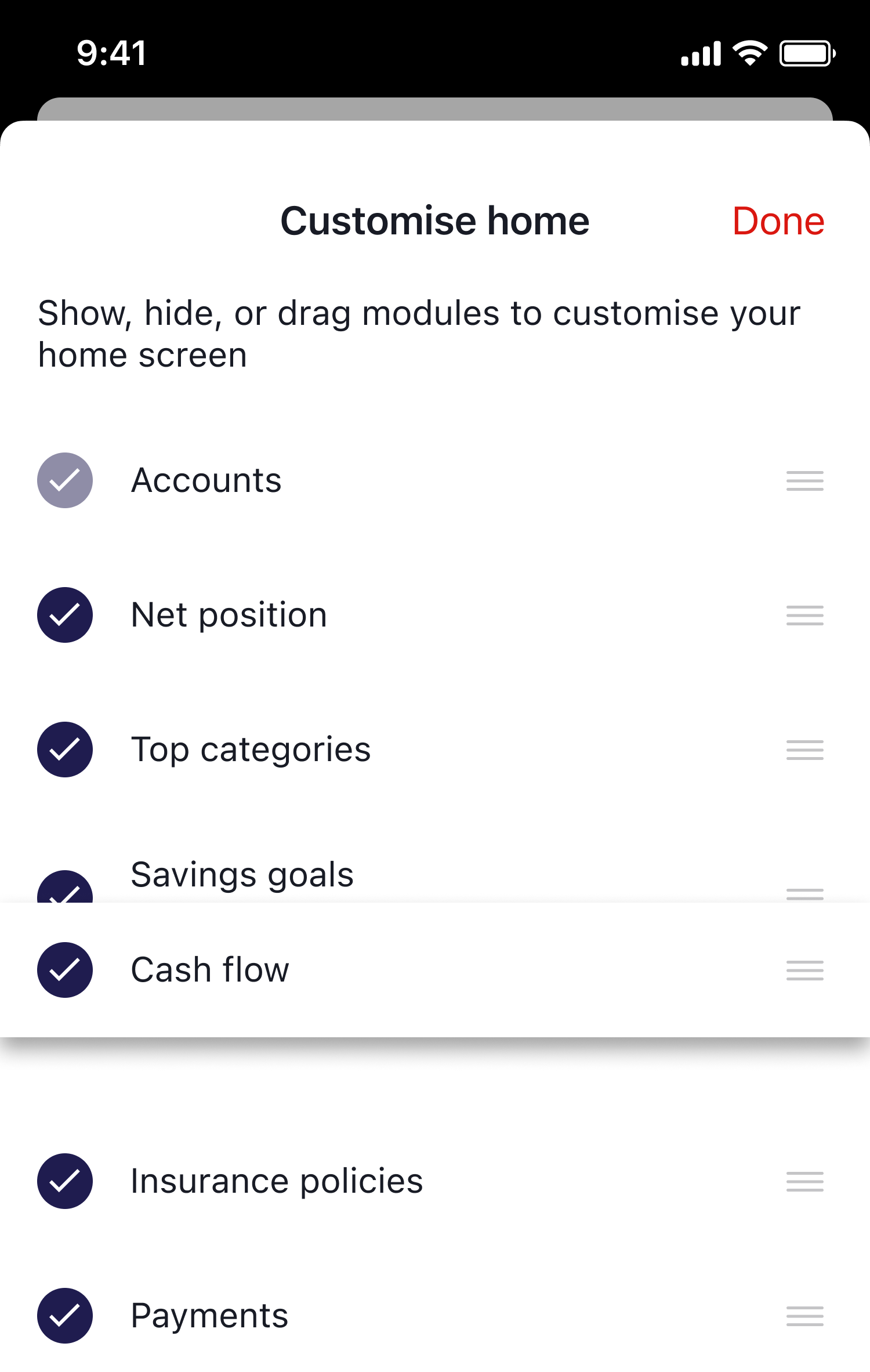Tap the Cash flow module label
The image size is (870, 1372).
[210, 970]
